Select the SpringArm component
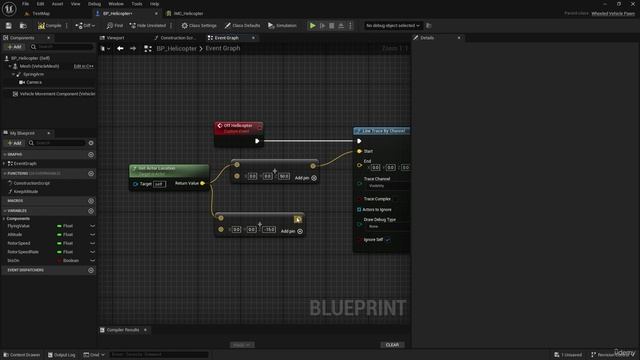The image size is (640, 360). pos(33,74)
